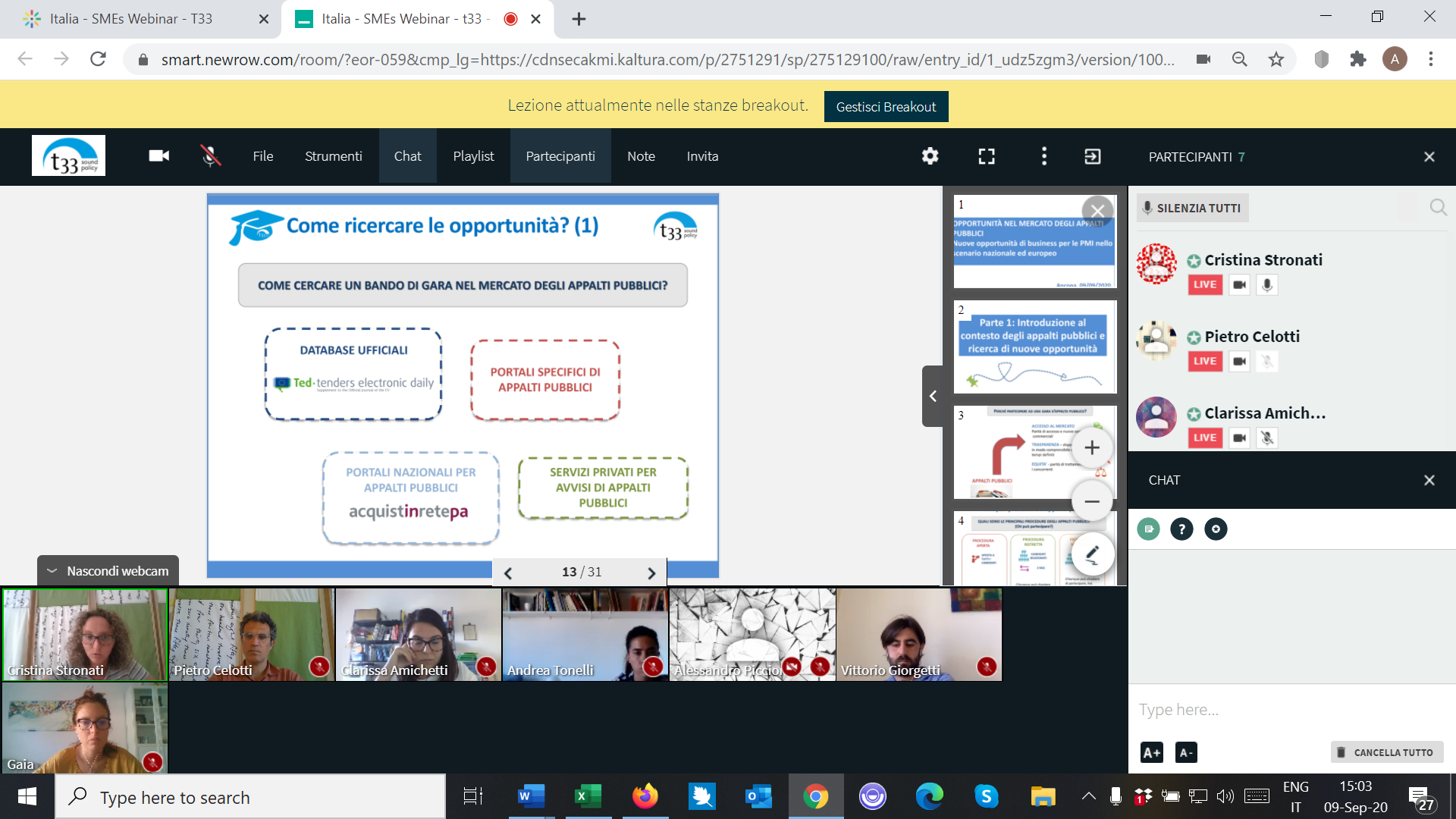Image resolution: width=1456 pixels, height=819 pixels.
Task: Open slide thumbnail 3
Action: tap(1034, 452)
